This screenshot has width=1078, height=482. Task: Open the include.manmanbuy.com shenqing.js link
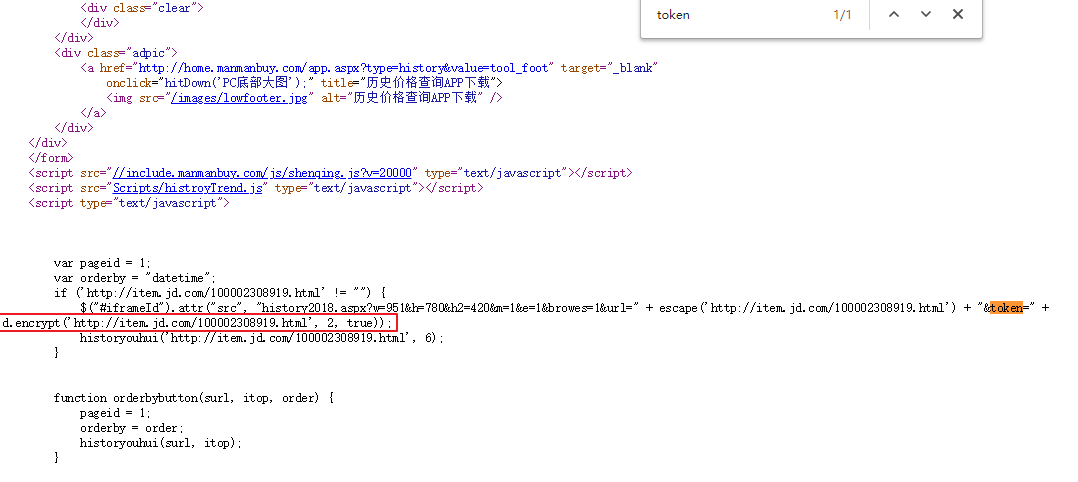pyautogui.click(x=262, y=173)
